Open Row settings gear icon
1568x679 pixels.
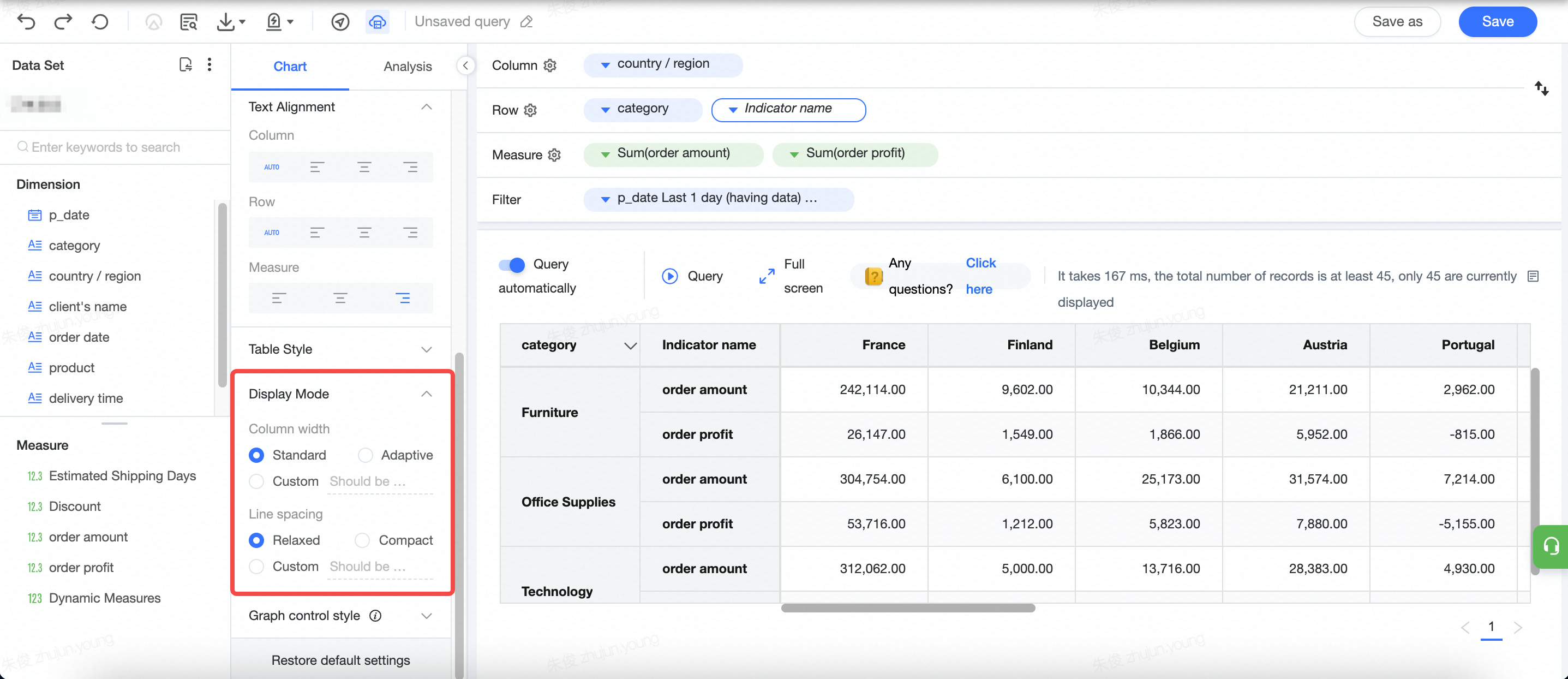pyautogui.click(x=530, y=110)
